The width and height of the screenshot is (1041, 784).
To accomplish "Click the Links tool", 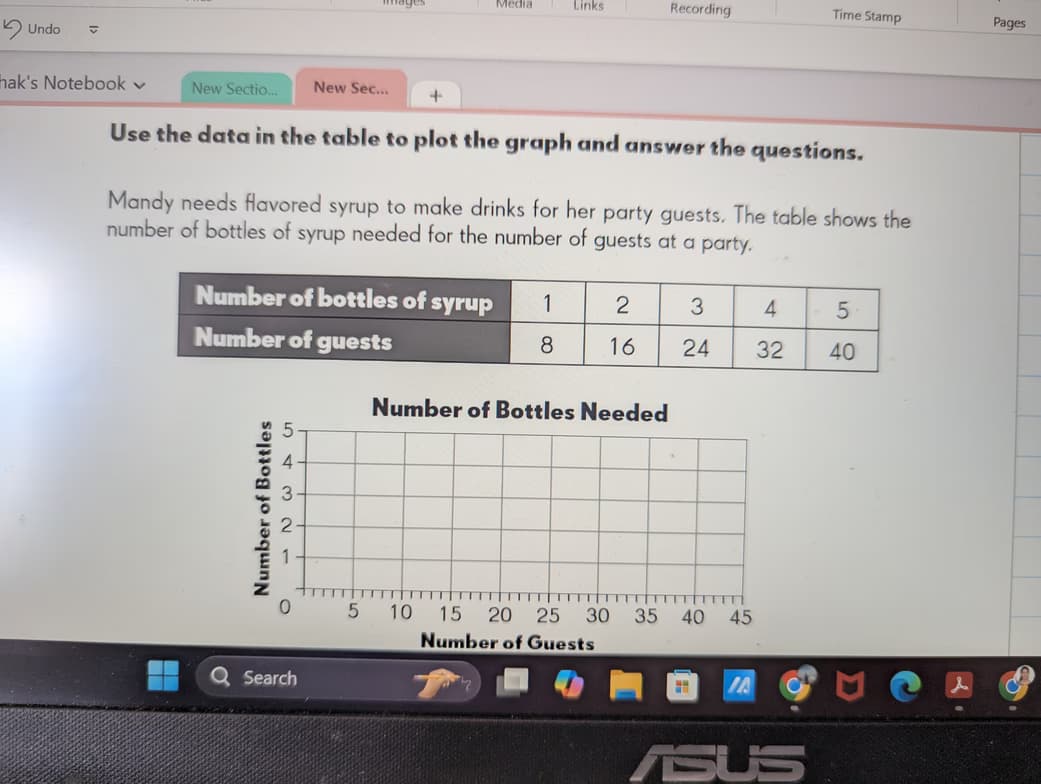I will coord(588,5).
